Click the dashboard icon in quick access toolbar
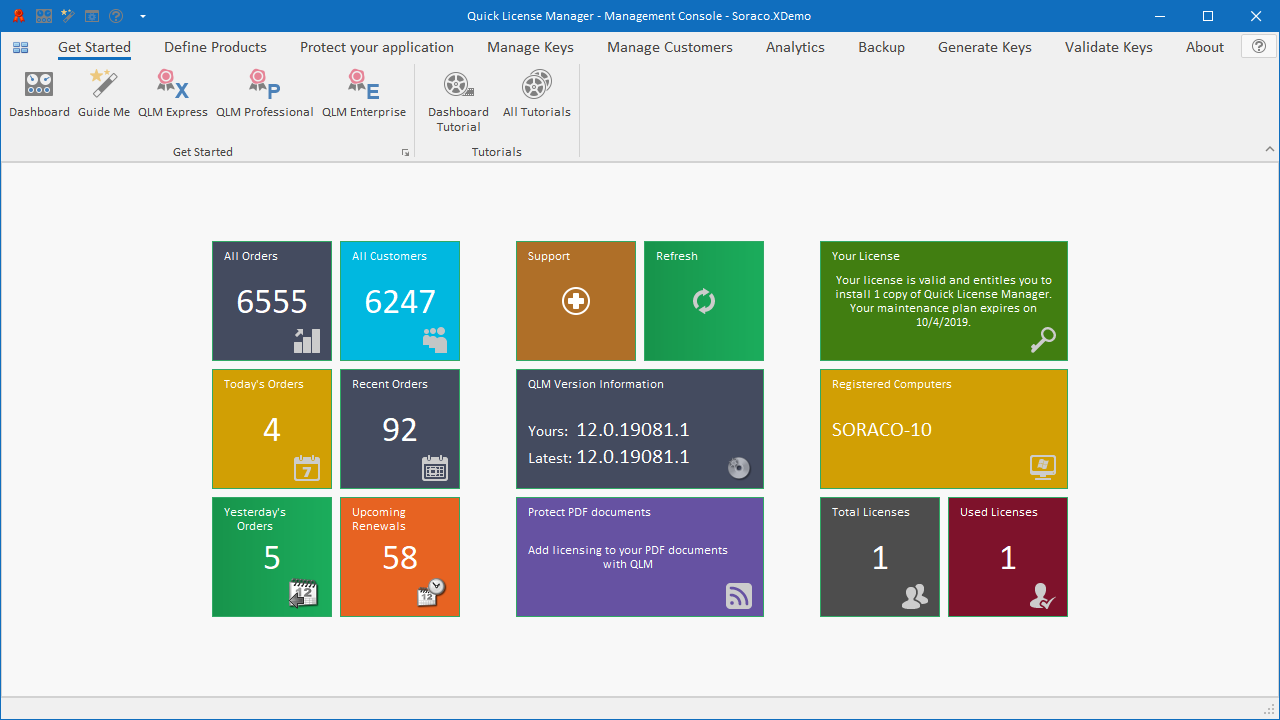This screenshot has width=1280, height=720. [x=43, y=16]
